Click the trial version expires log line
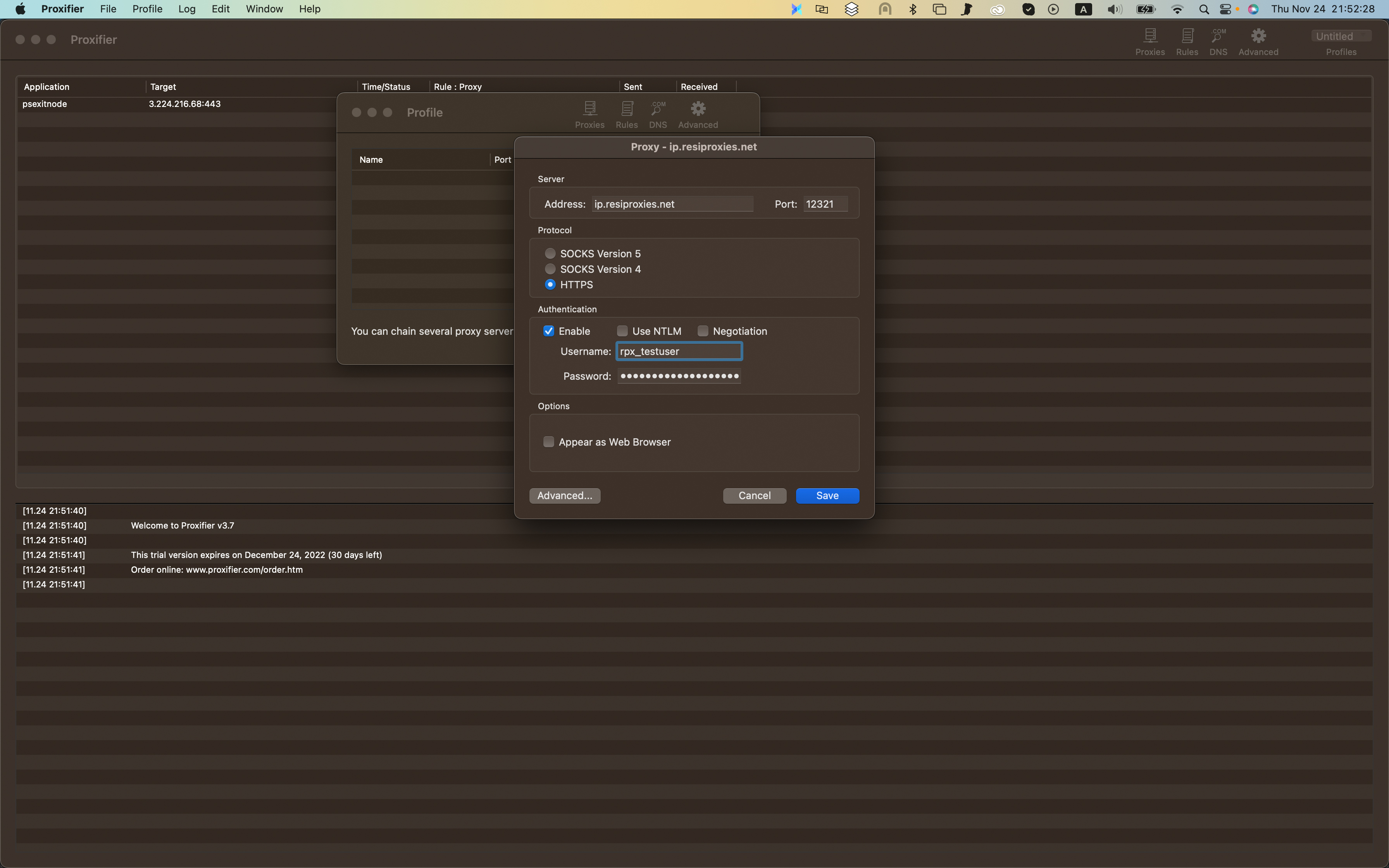 (257, 555)
